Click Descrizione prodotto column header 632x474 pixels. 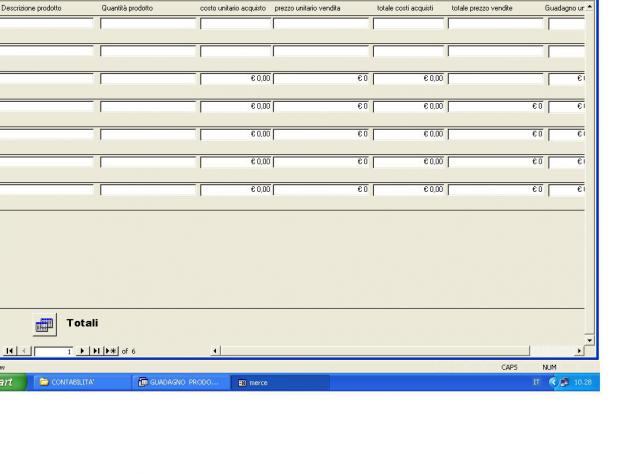pos(31,8)
